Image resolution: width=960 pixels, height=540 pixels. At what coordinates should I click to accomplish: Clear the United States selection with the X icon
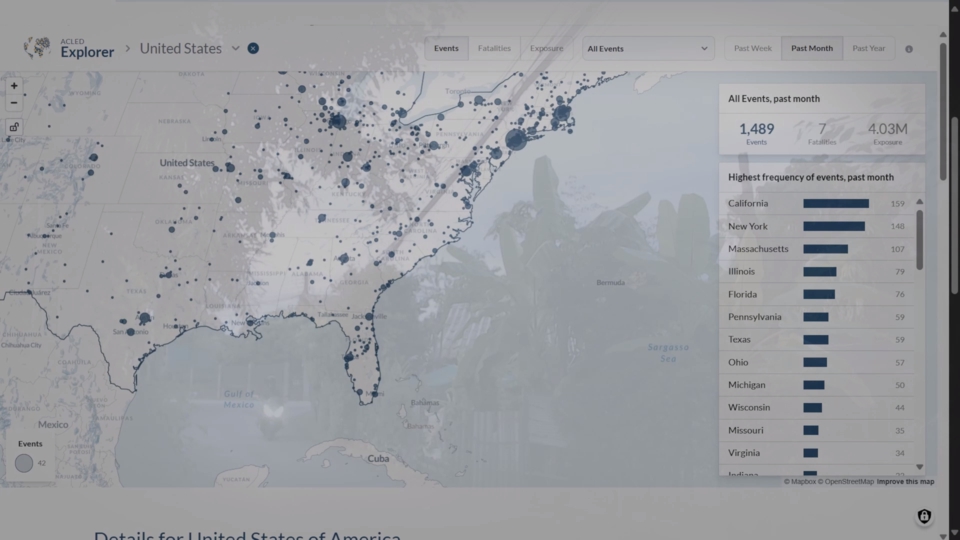[253, 48]
